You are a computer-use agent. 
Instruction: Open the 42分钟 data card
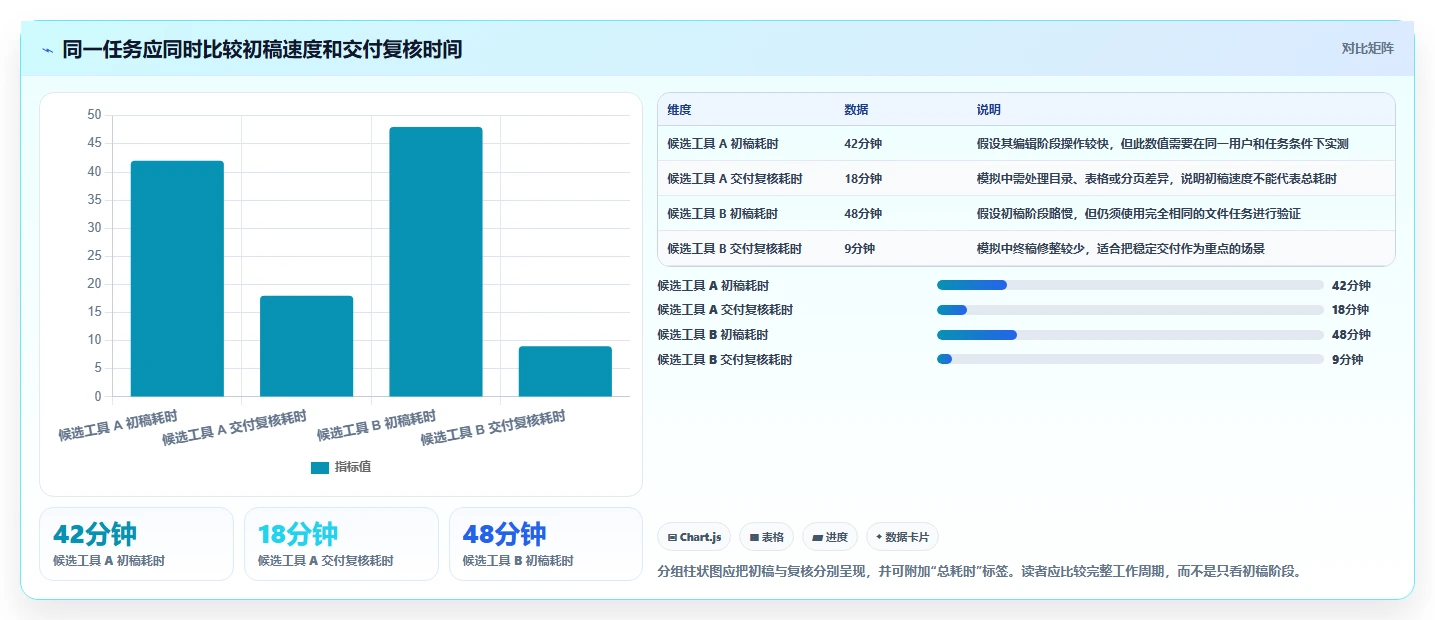136,544
